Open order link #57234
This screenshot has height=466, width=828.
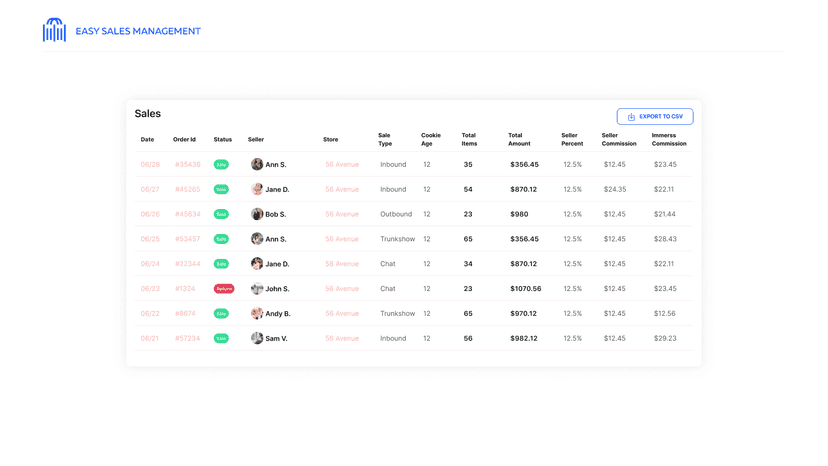point(187,338)
